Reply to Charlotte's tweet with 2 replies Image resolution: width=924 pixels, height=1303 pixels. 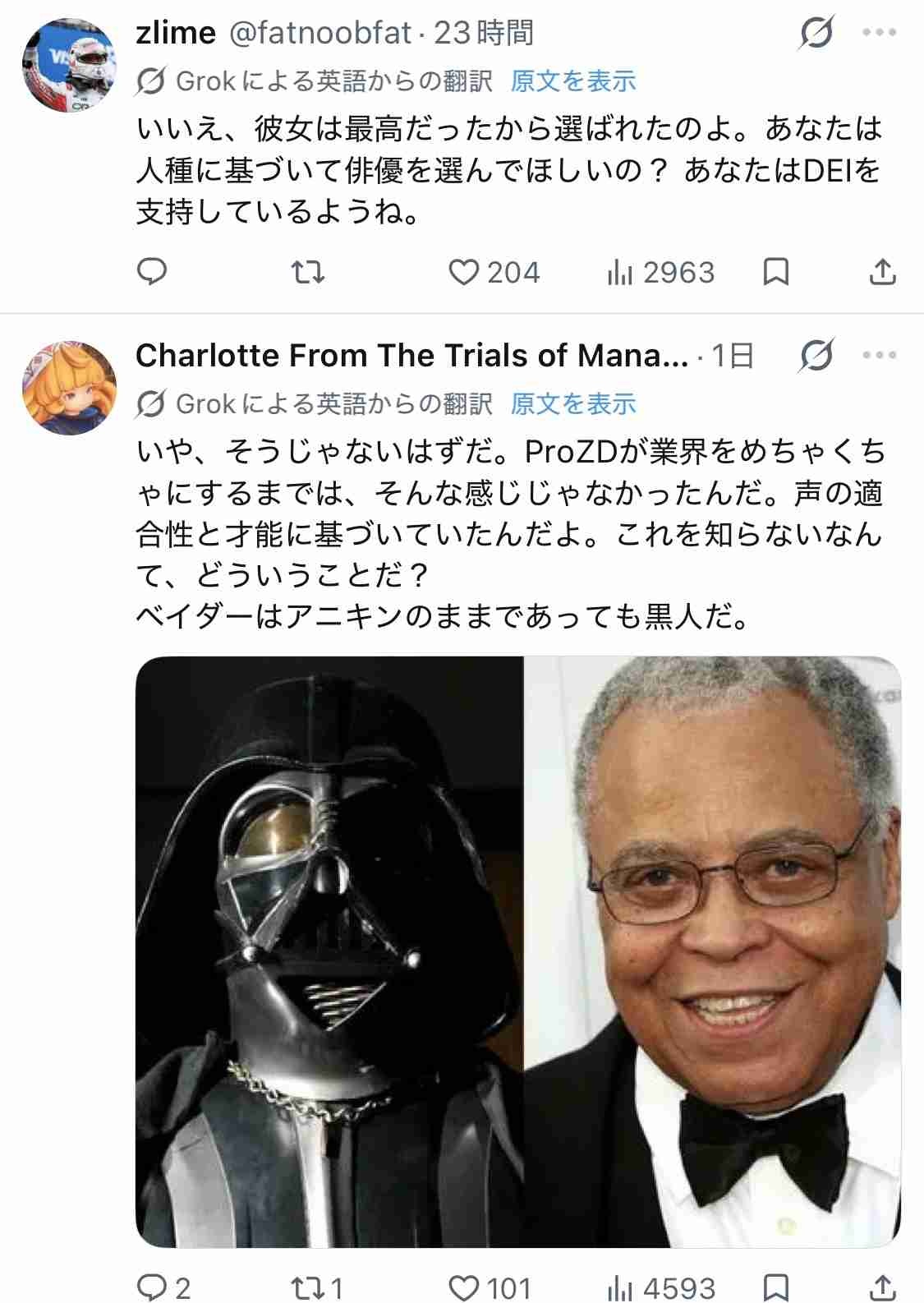[x=163, y=1286]
